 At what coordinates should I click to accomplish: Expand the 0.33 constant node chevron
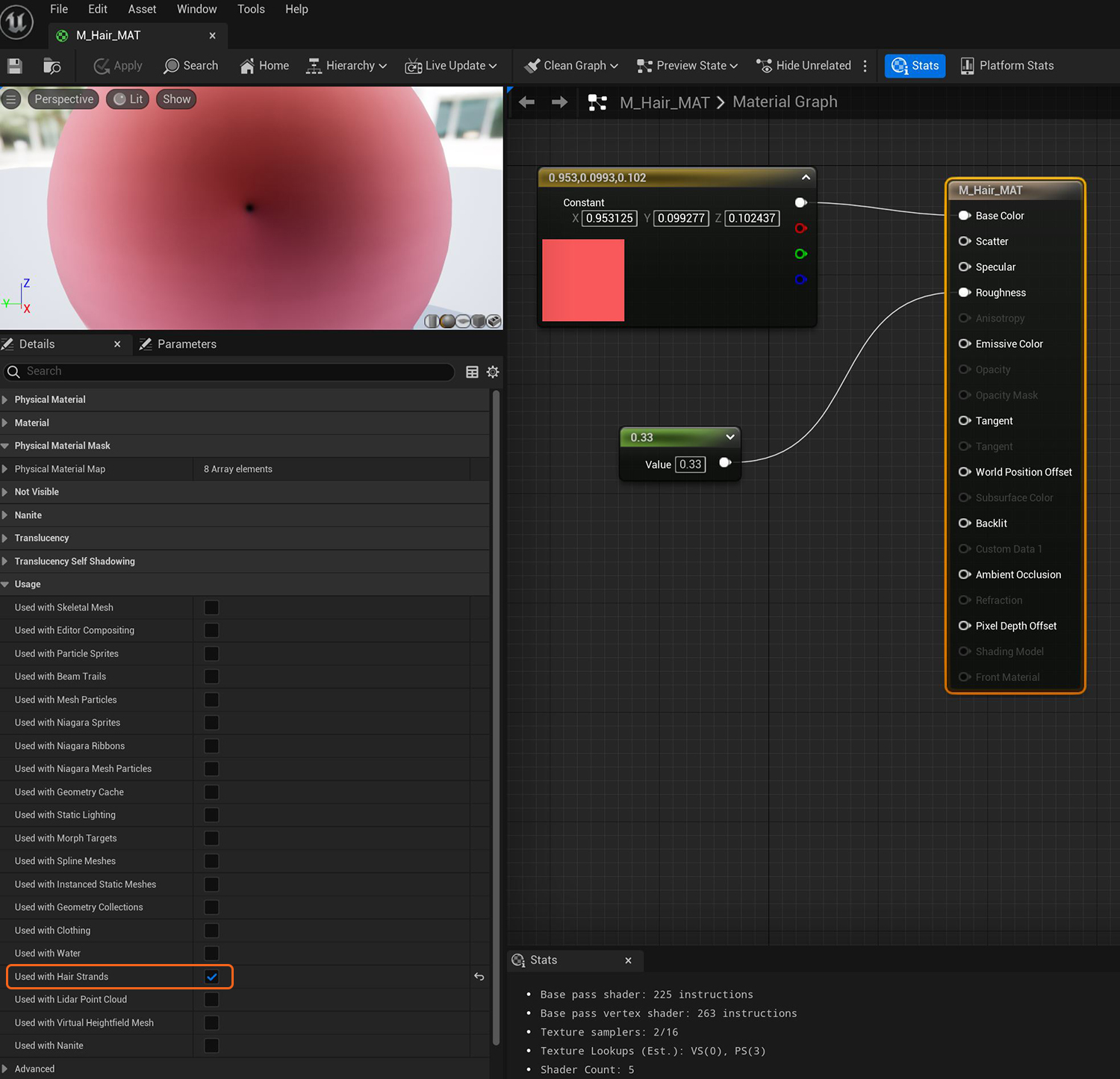pos(730,438)
